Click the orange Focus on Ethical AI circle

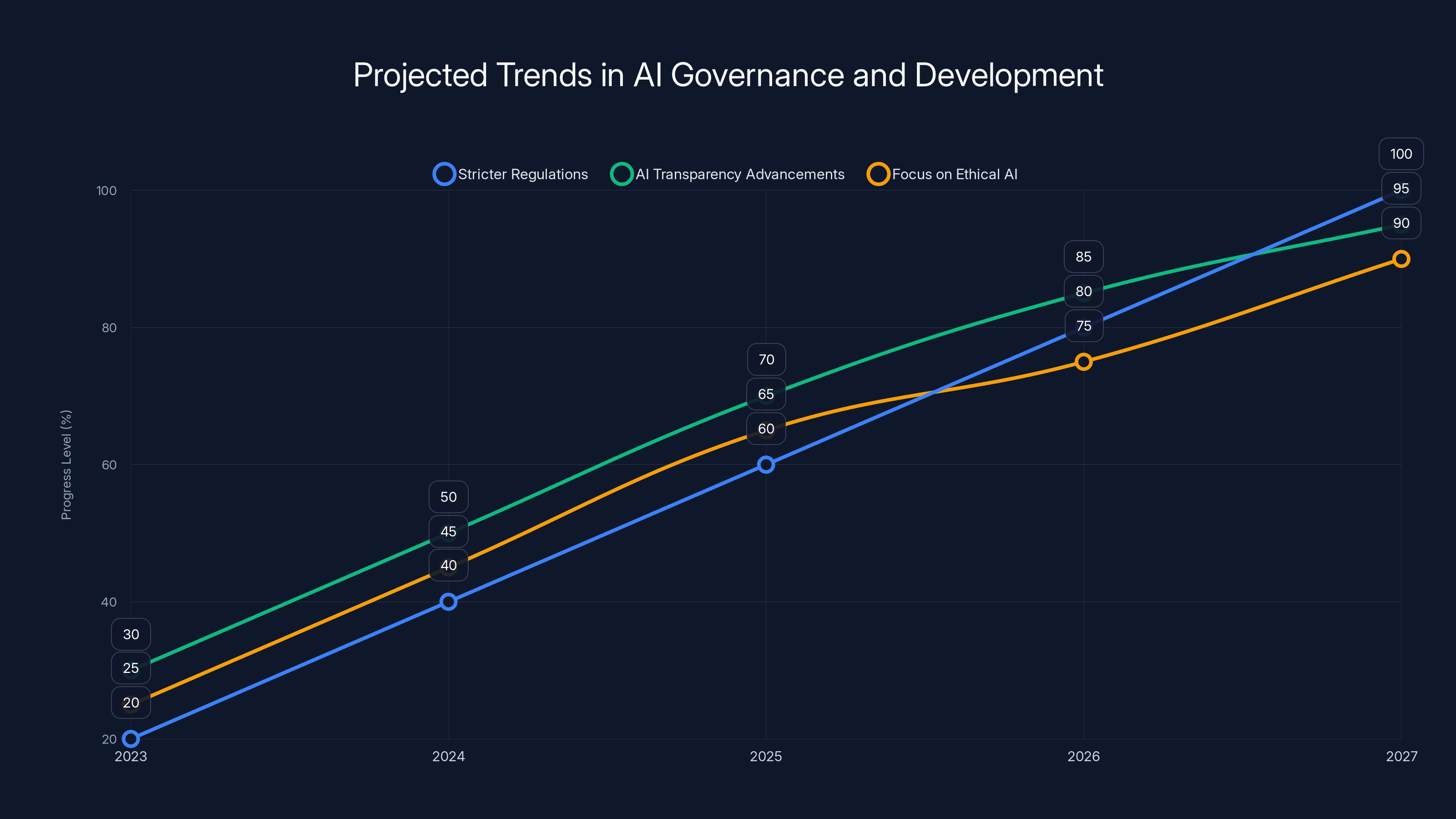point(879,174)
